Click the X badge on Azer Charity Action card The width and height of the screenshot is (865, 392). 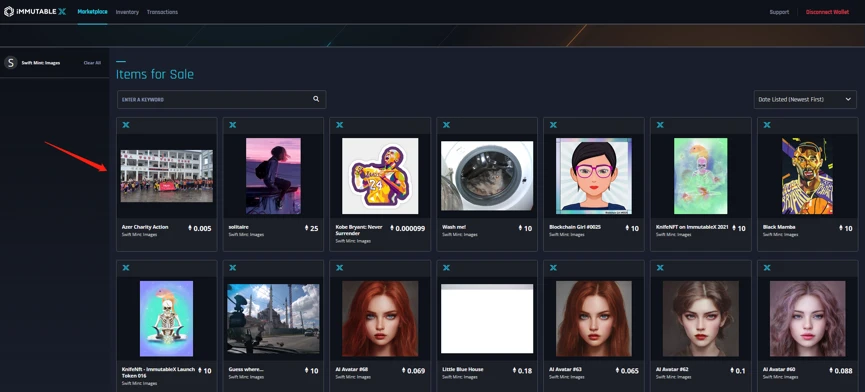point(126,125)
